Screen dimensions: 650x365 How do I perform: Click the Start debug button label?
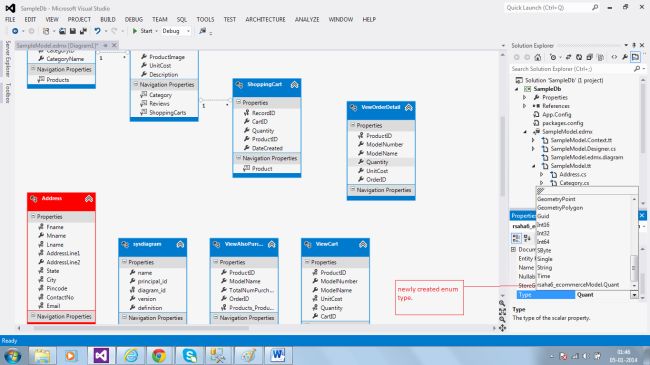[146, 31]
